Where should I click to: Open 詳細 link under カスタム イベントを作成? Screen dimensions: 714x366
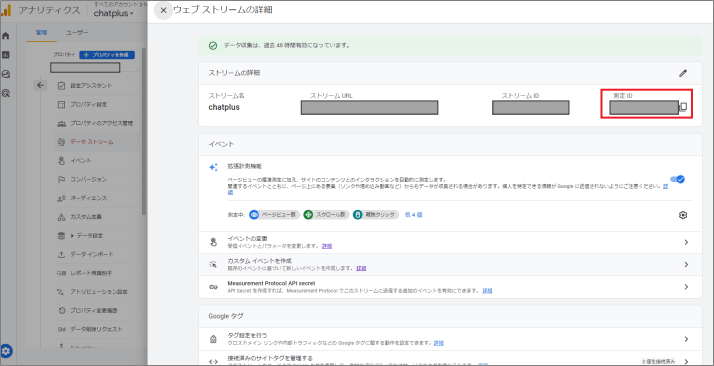click(361, 269)
